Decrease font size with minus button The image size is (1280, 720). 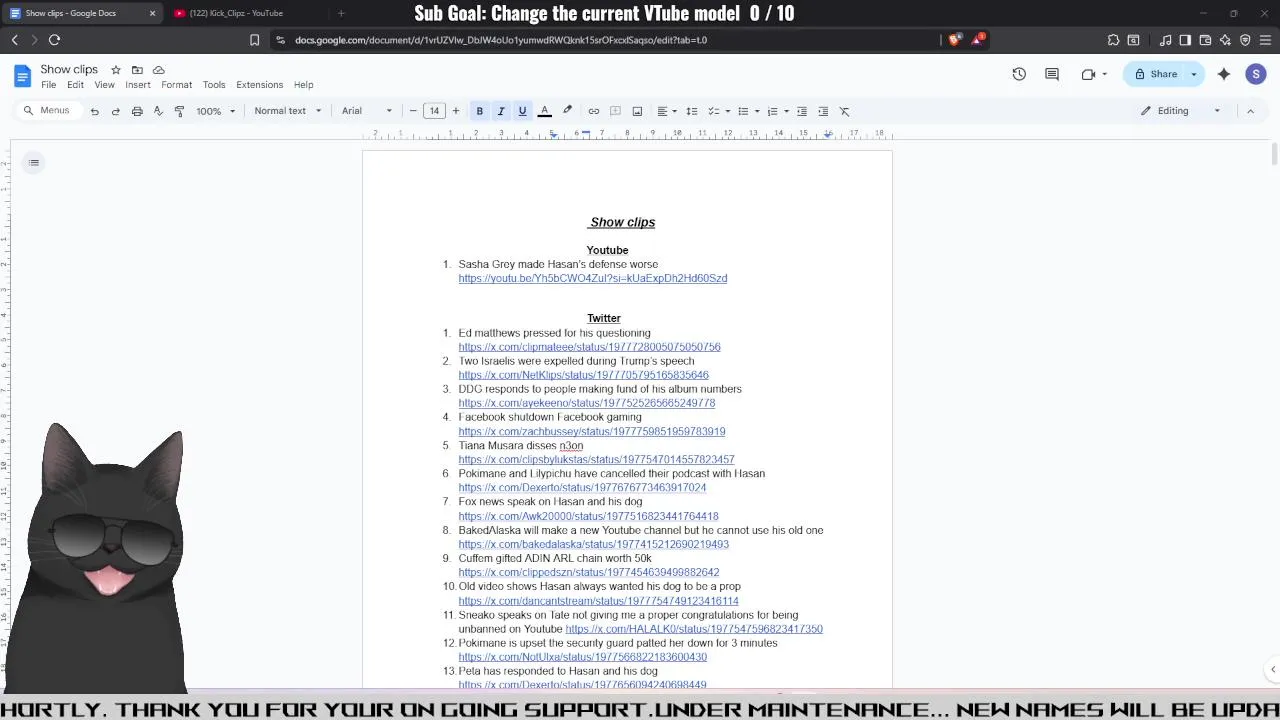413,111
